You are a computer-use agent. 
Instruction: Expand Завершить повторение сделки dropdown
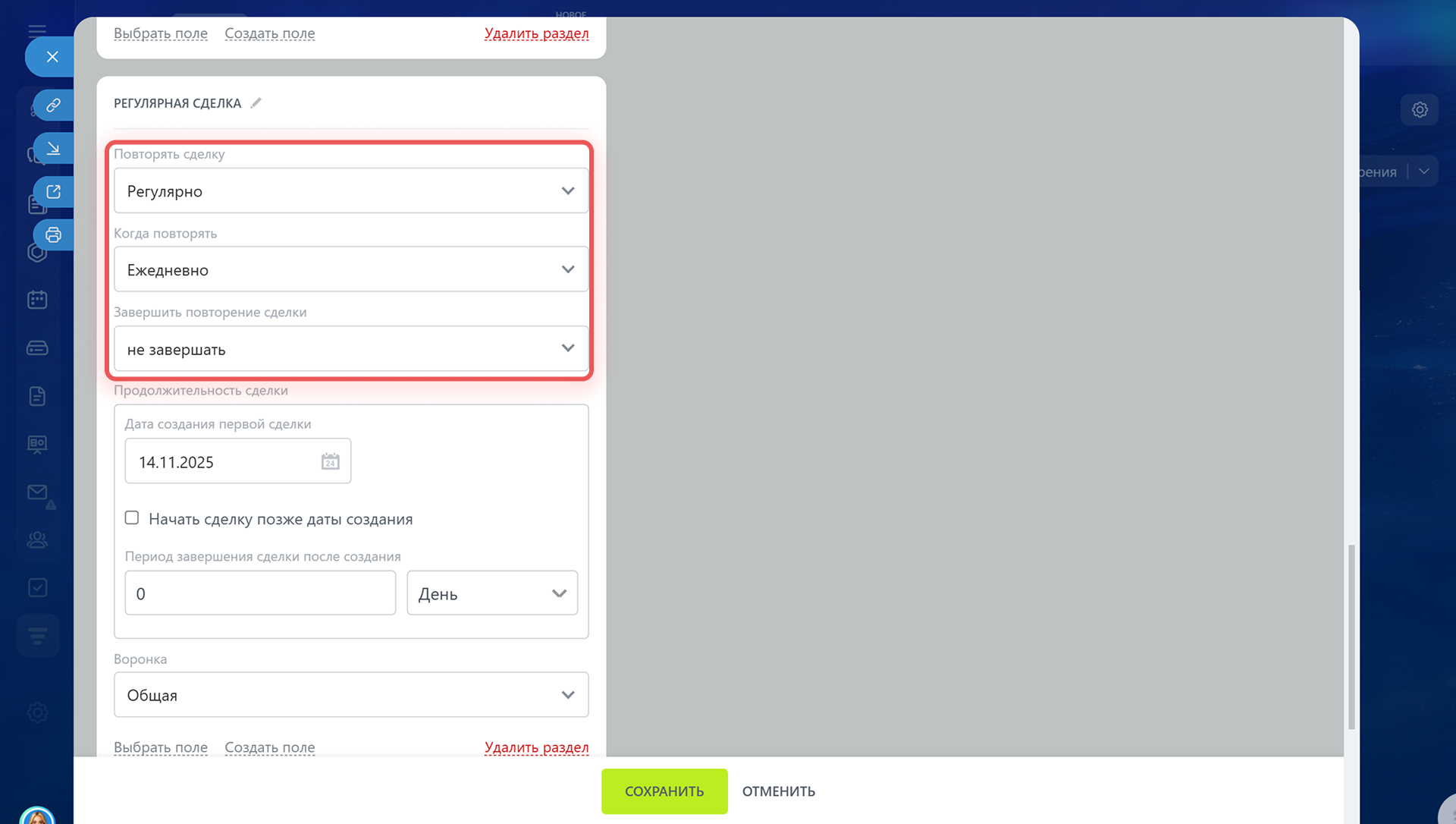(x=350, y=349)
